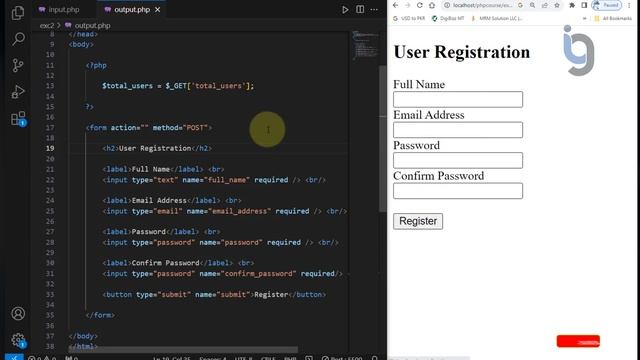Click the label Full Name code line

pos(163,169)
